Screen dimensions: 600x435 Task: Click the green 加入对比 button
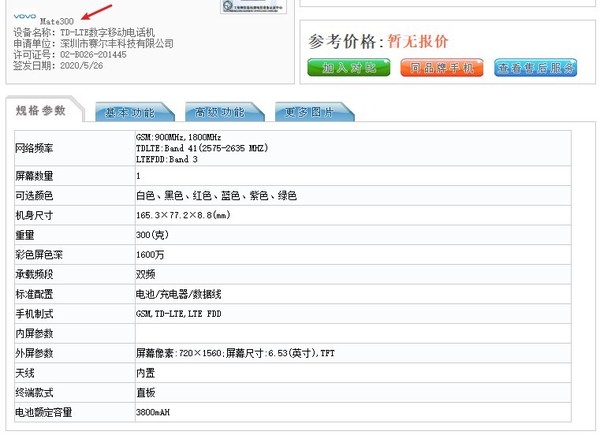click(x=349, y=68)
